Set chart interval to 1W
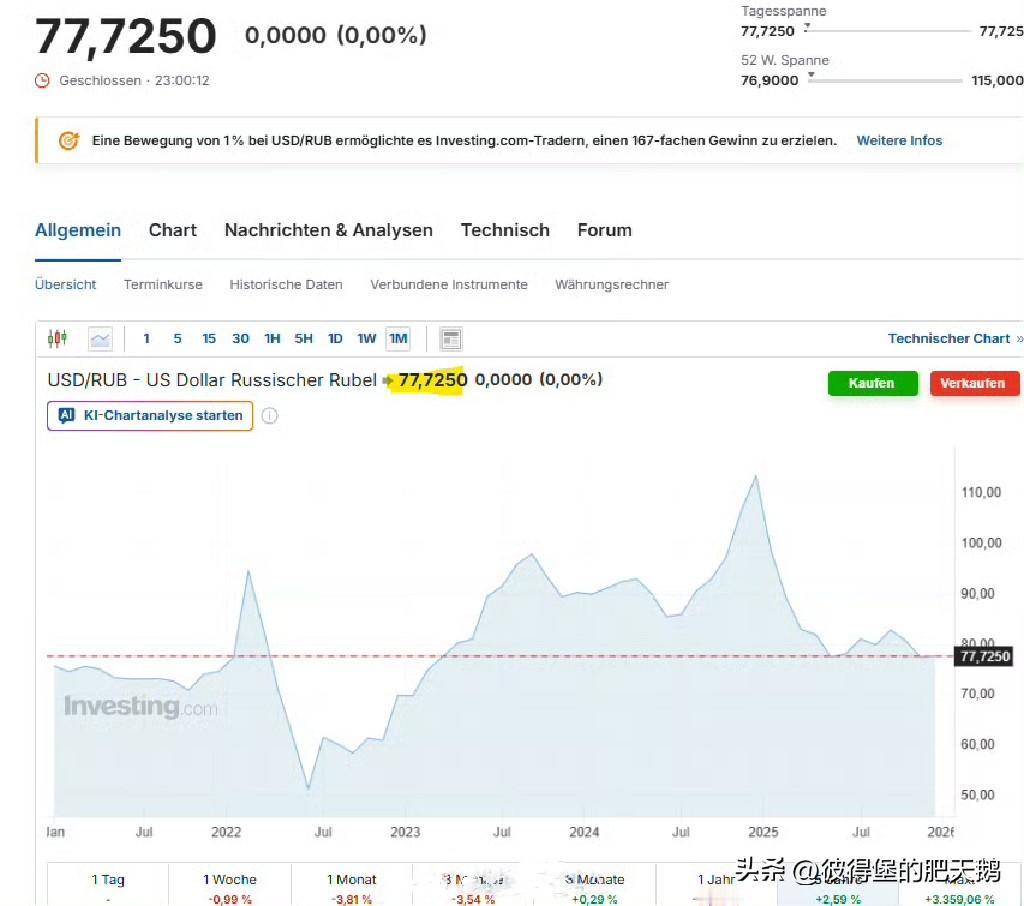 tap(366, 338)
